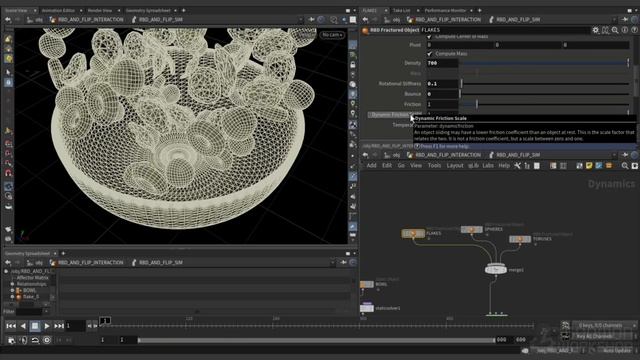Switch to Render View tab
640x360 pixels.
100,10
